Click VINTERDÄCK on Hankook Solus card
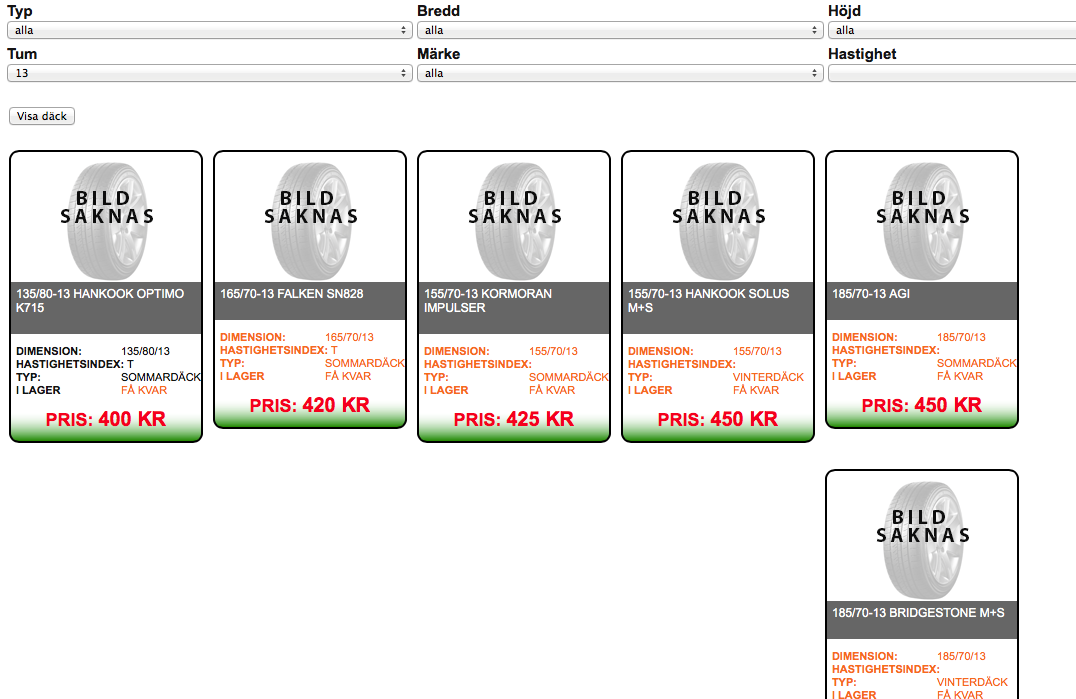 pyautogui.click(x=769, y=377)
